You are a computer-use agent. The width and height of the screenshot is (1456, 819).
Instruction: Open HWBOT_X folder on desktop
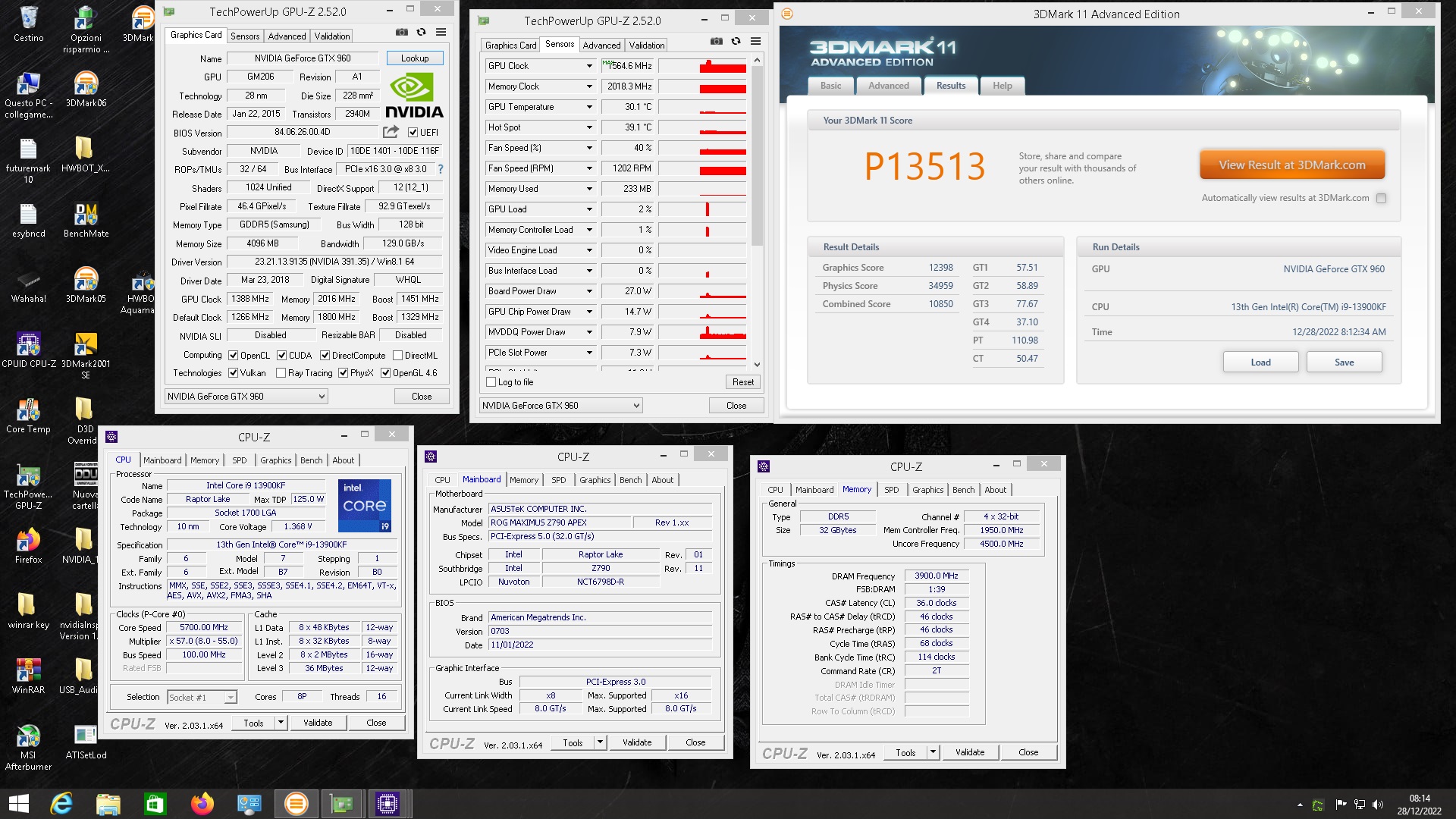tap(86, 155)
